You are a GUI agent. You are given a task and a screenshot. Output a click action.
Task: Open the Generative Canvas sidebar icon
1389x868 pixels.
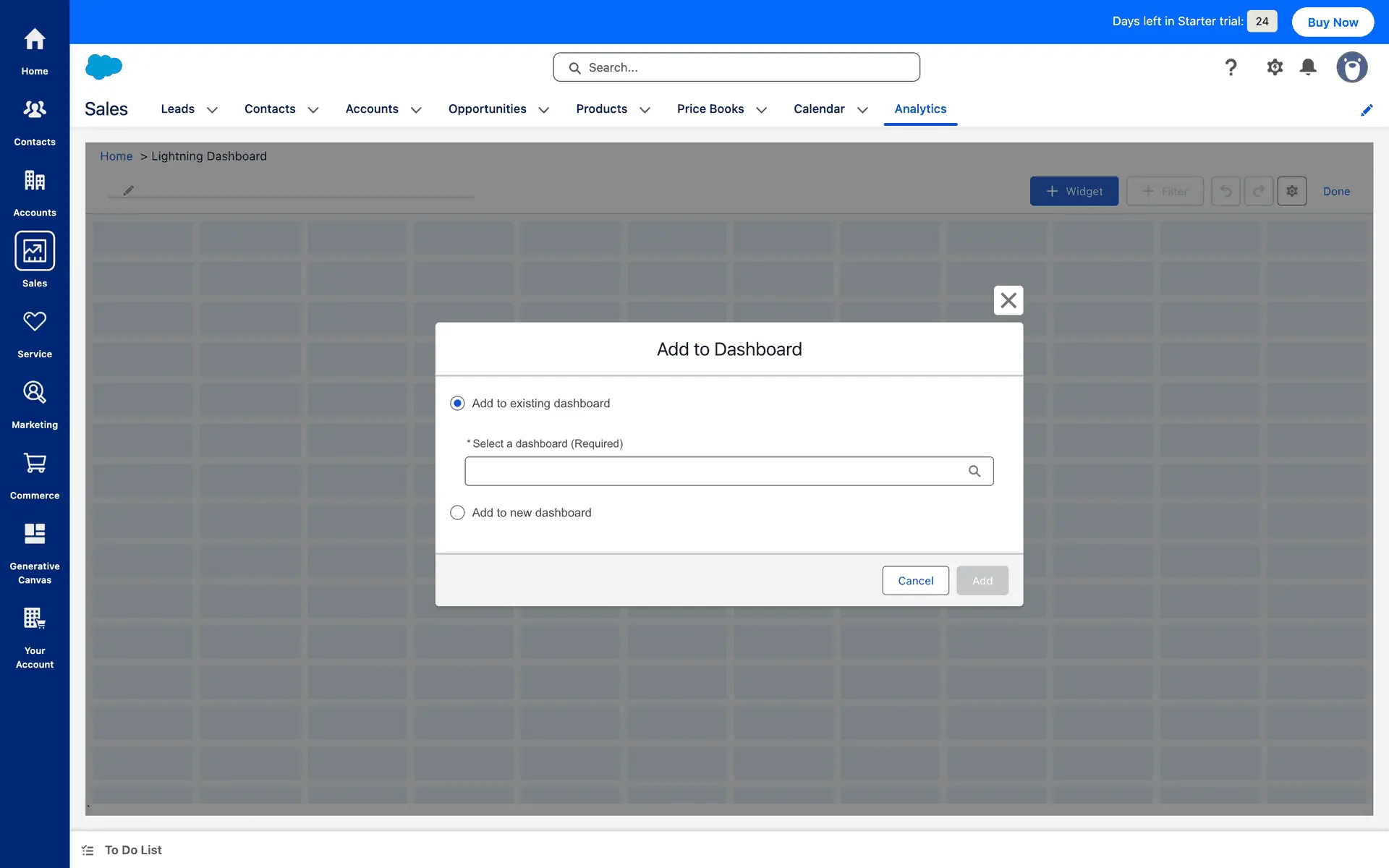(x=35, y=534)
